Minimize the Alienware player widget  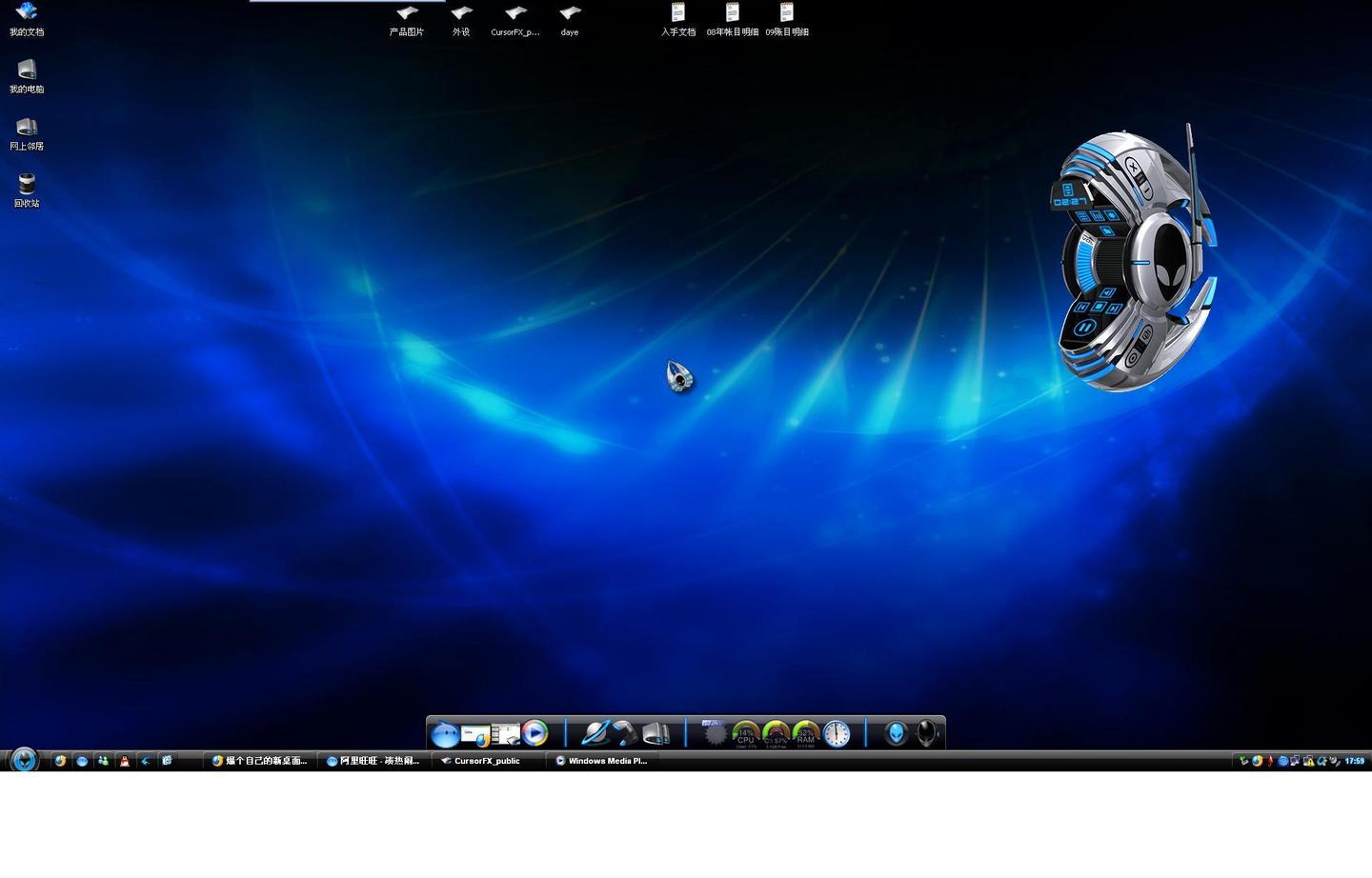click(1146, 190)
